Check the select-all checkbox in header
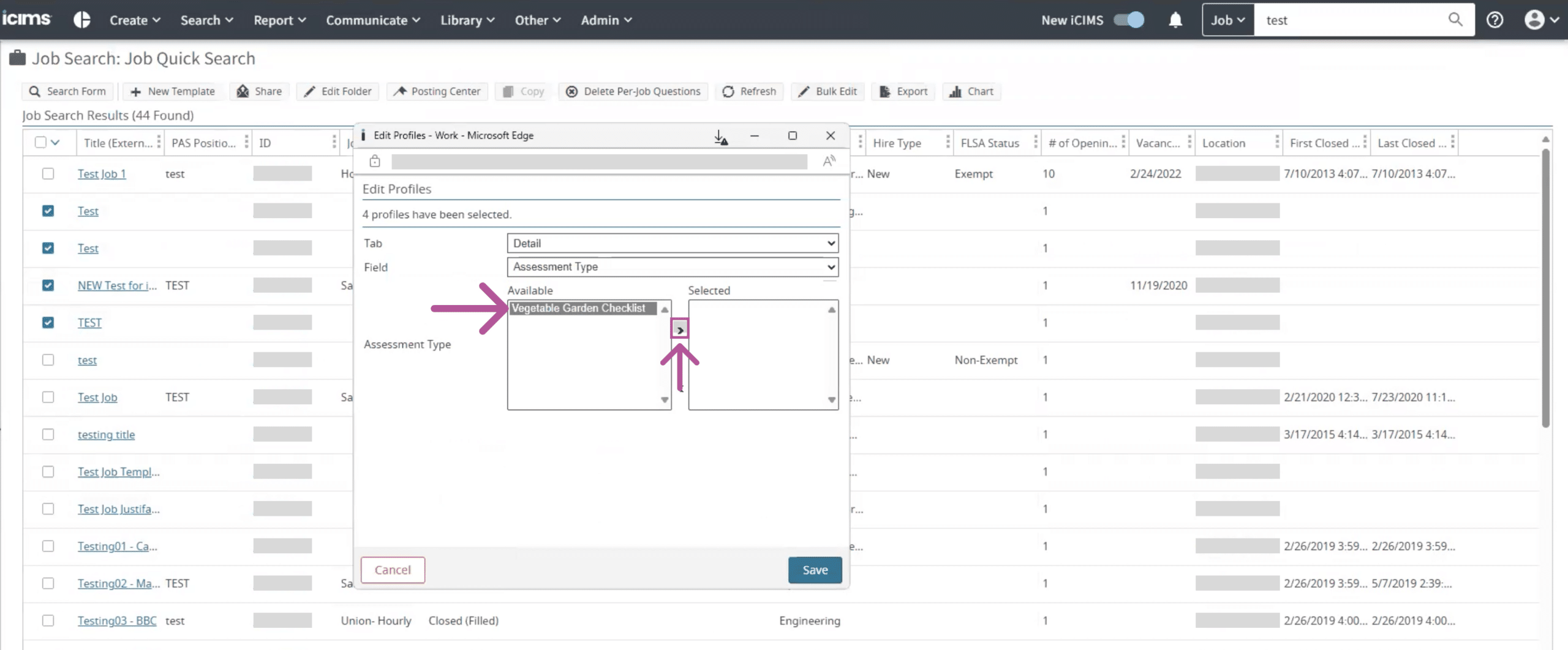 [x=40, y=142]
